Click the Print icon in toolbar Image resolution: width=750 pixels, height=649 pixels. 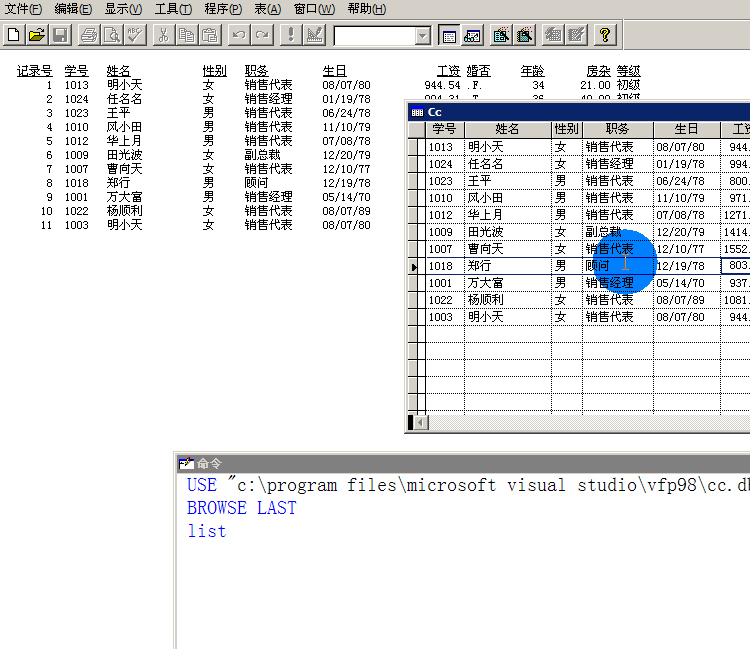click(89, 35)
